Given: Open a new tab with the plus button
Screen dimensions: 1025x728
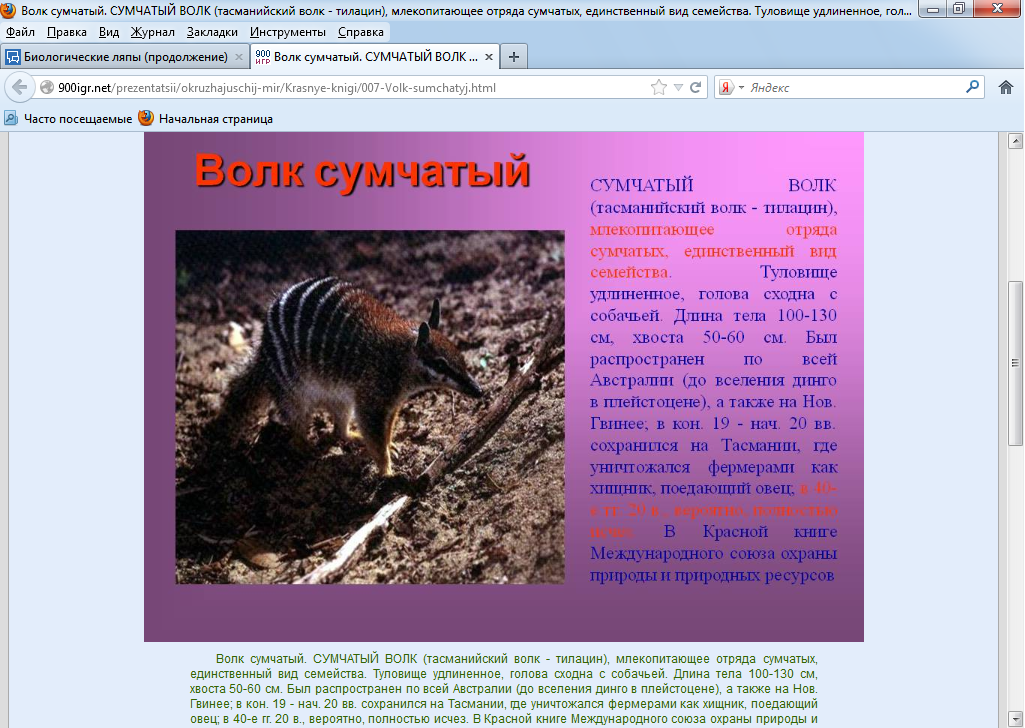Looking at the screenshot, I should point(513,56).
